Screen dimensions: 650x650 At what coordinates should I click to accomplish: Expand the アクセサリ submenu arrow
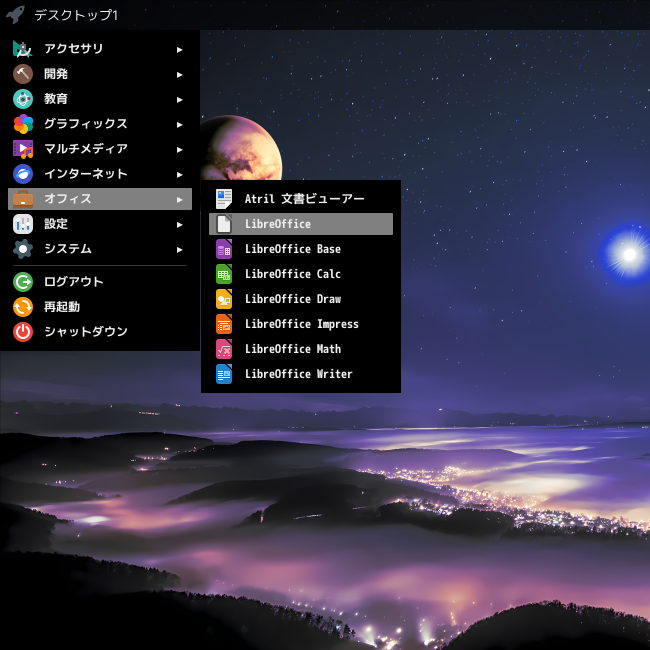179,50
